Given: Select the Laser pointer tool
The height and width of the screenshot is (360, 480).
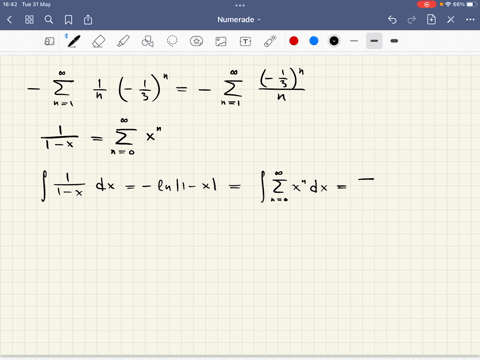Looking at the screenshot, I should [270, 41].
